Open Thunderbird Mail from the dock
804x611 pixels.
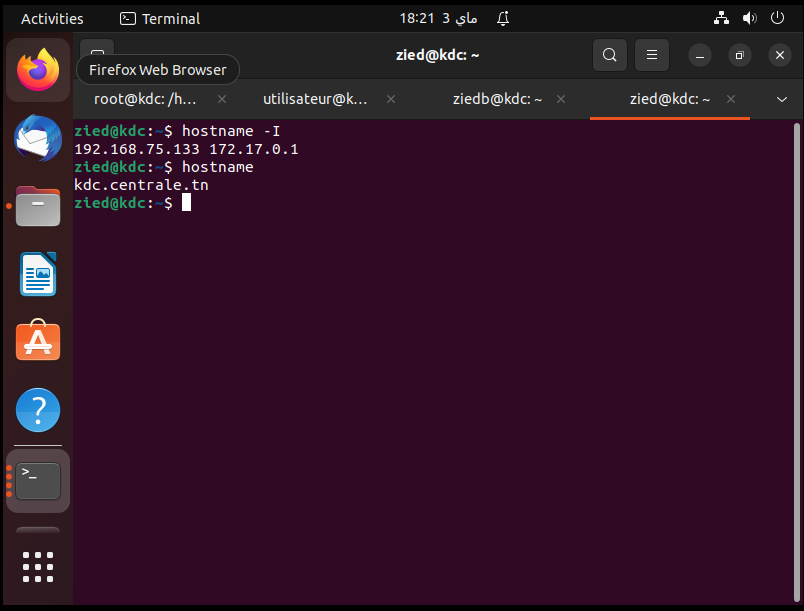pos(38,138)
